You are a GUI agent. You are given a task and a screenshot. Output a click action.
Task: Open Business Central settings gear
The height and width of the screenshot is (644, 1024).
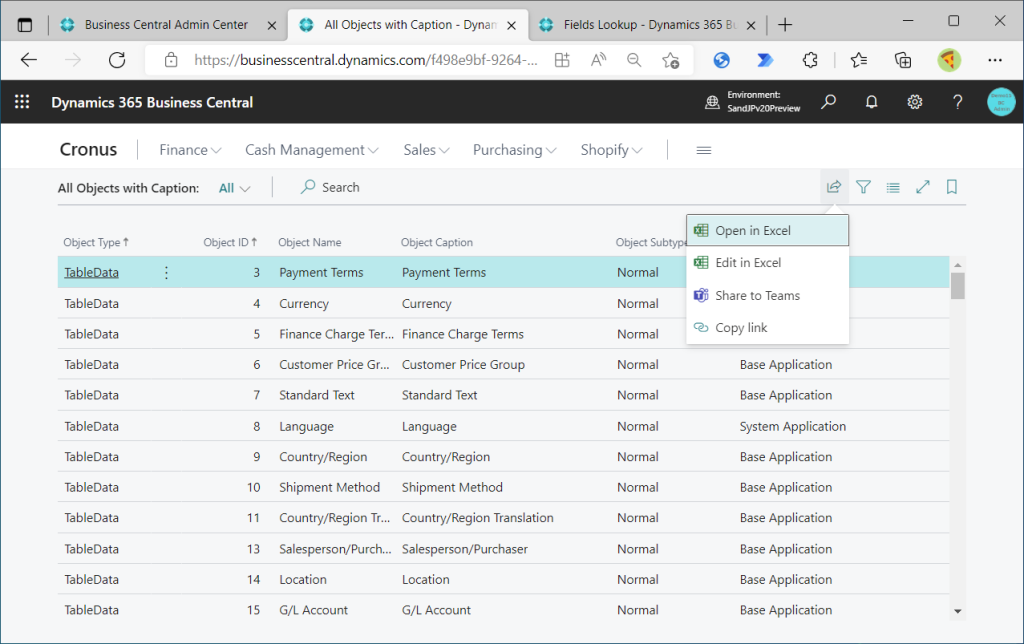pyautogui.click(x=915, y=102)
